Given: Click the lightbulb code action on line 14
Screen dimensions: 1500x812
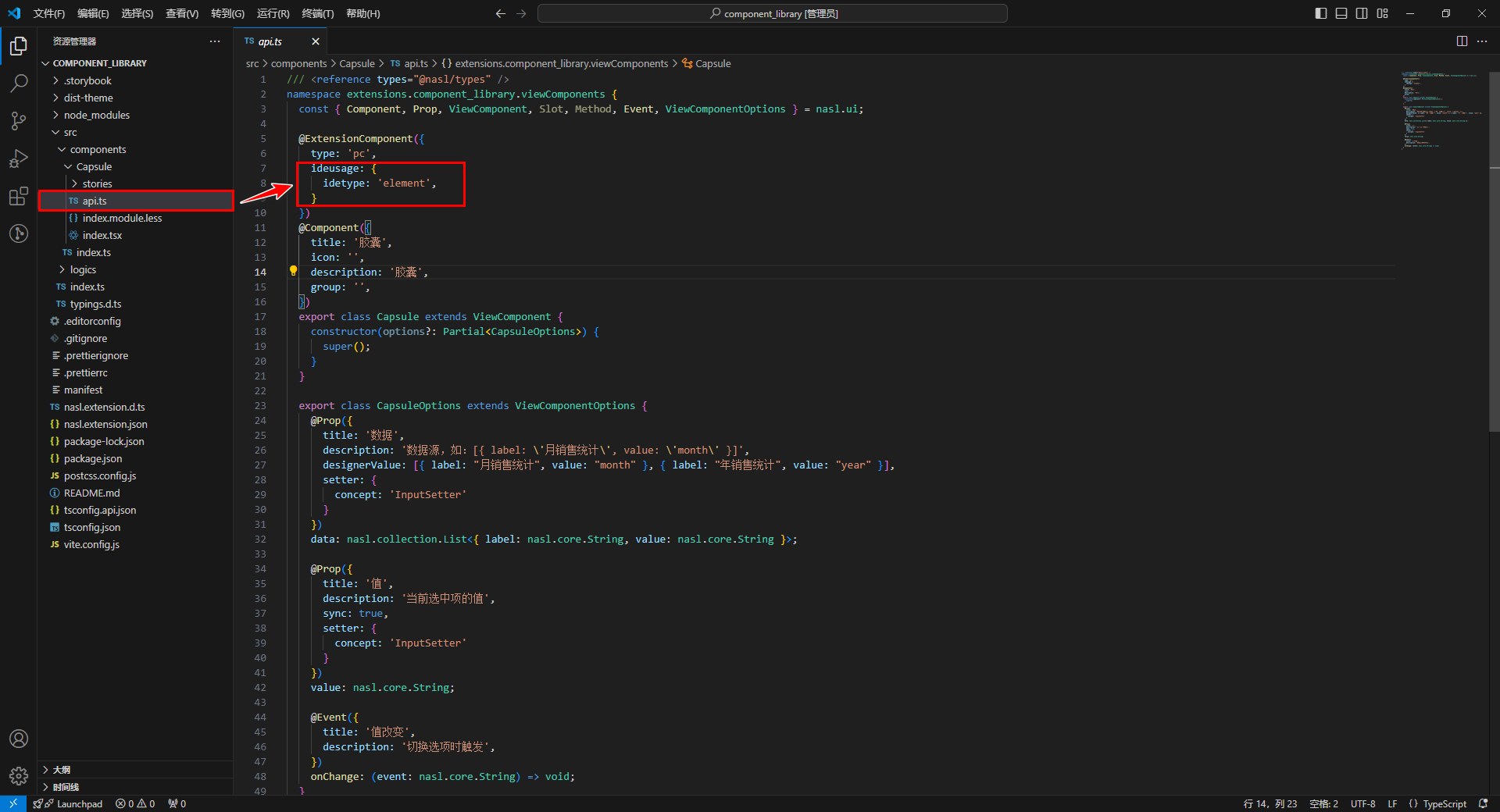Looking at the screenshot, I should tap(293, 271).
